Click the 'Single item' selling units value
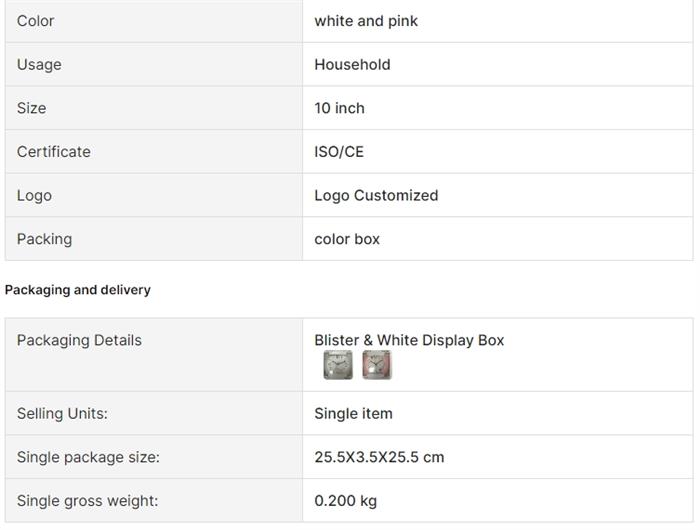 (353, 413)
